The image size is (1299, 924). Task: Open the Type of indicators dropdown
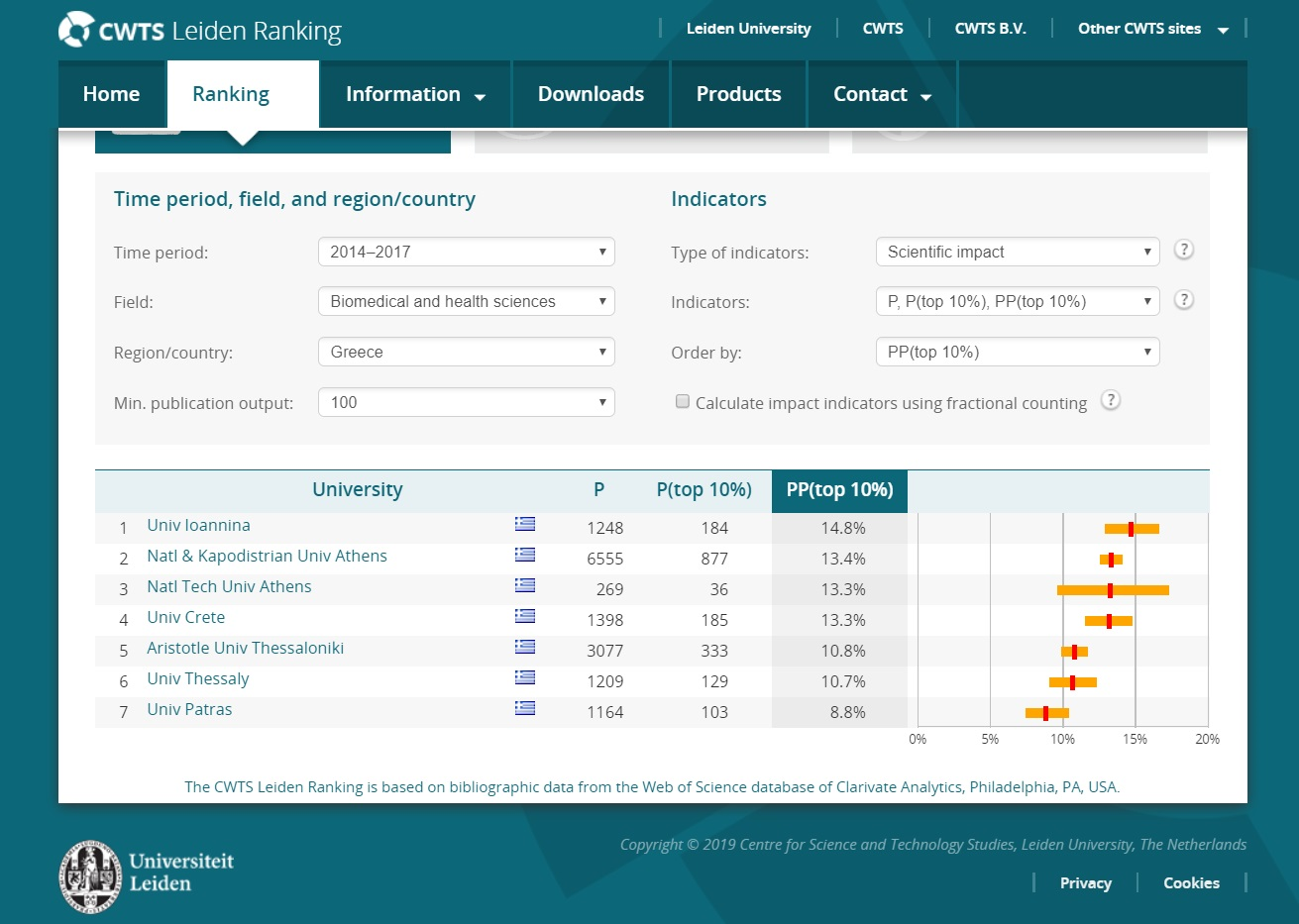pos(1018,252)
